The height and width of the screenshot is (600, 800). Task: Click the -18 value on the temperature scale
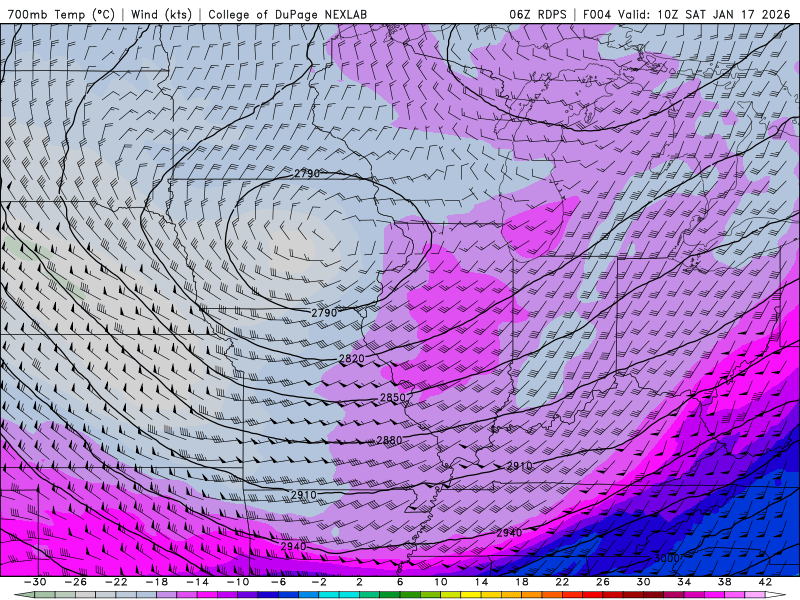(157, 582)
